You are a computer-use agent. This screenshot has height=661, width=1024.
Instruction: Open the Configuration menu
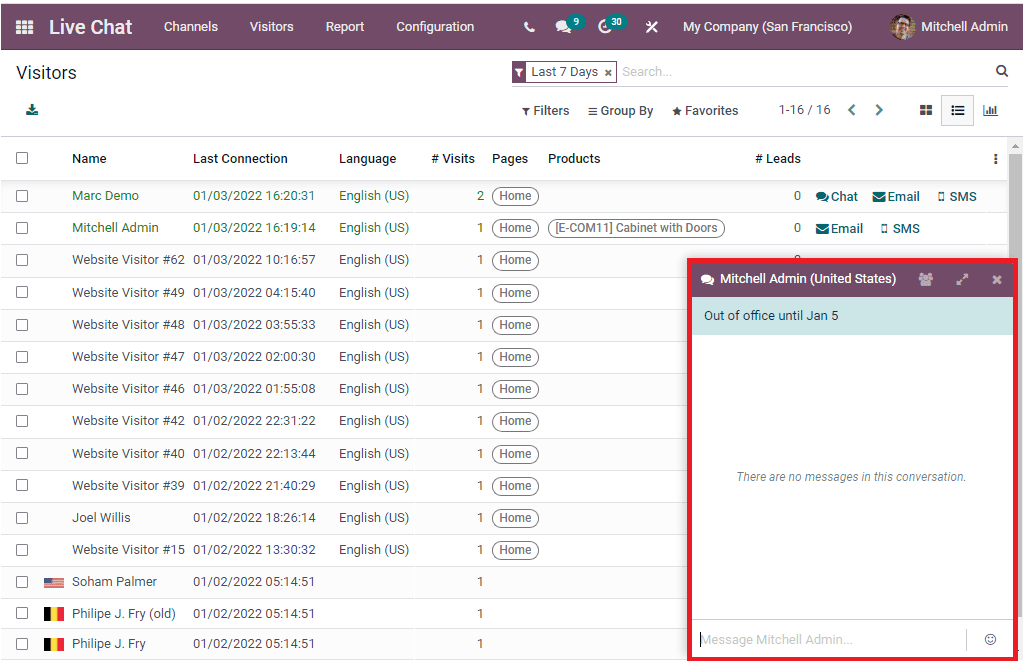click(x=435, y=27)
